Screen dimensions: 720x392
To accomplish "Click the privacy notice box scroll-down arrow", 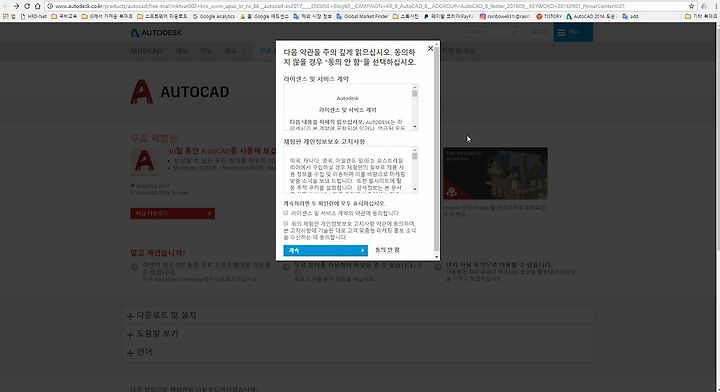I will point(415,189).
